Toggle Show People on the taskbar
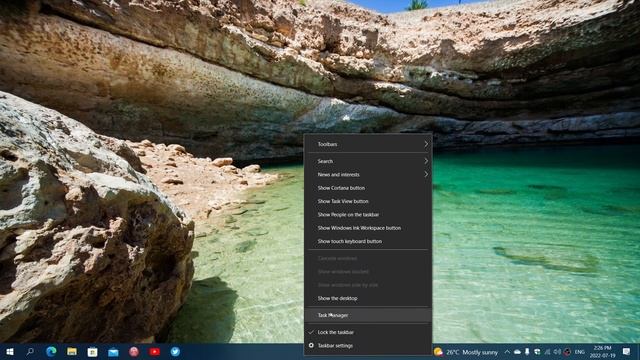640x360 pixels. (x=368, y=214)
